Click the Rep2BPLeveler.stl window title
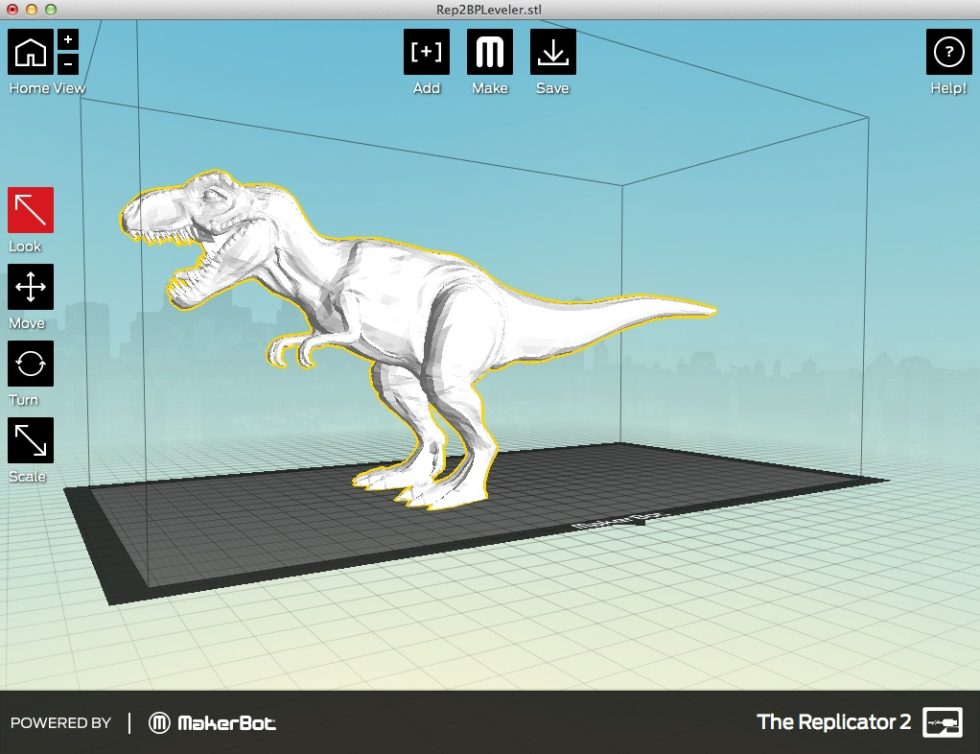The height and width of the screenshot is (754, 980). (490, 9)
